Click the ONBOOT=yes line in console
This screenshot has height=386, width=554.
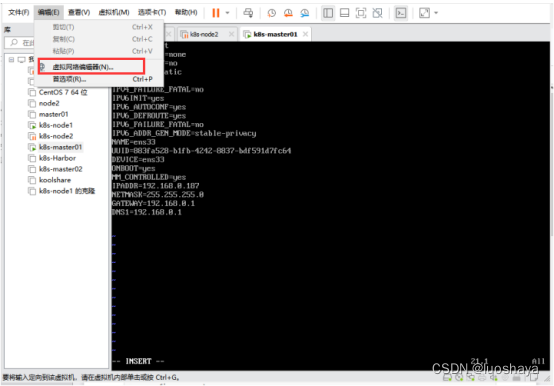[x=133, y=168]
